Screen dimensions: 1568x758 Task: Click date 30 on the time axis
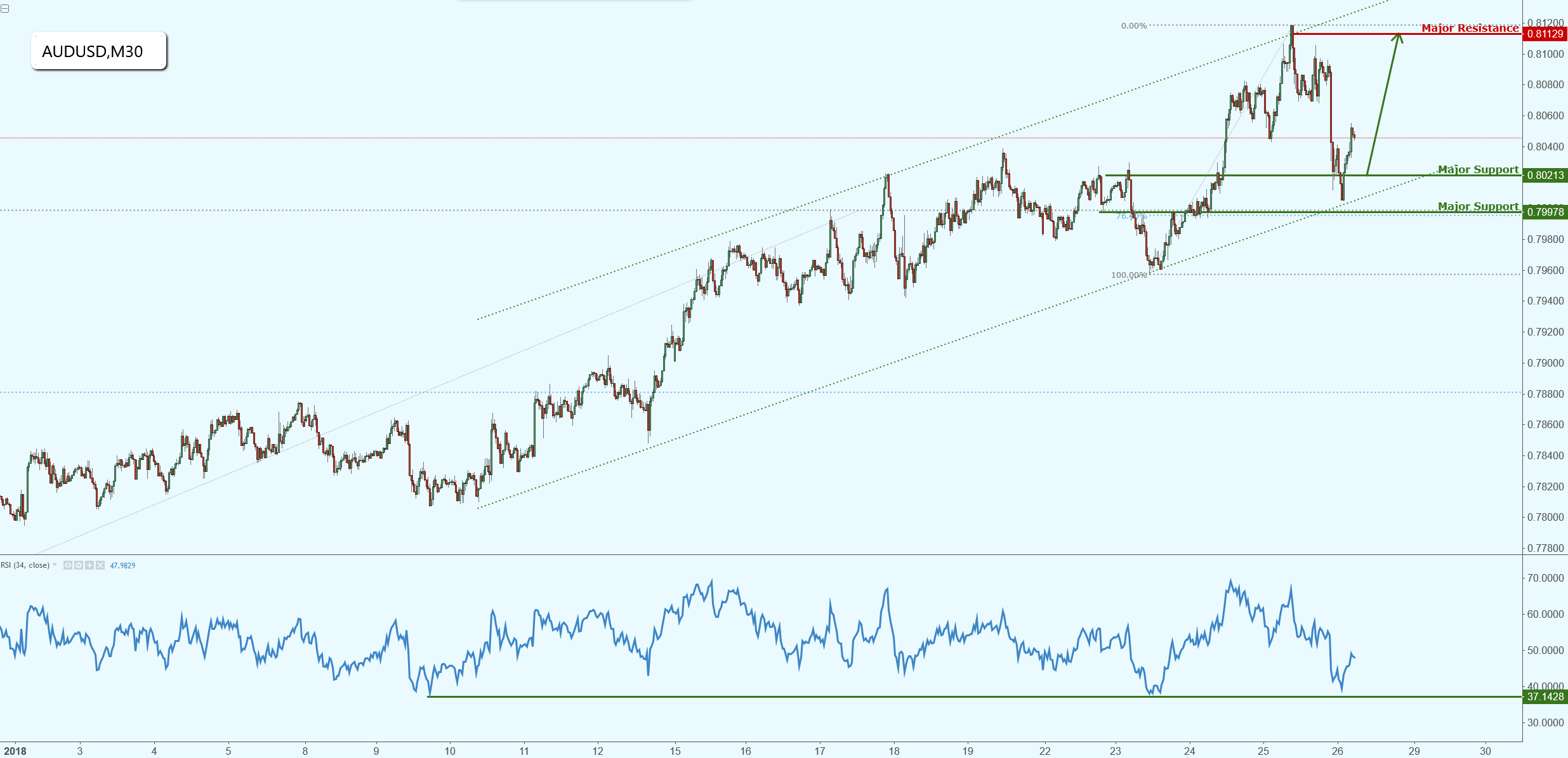(x=1485, y=751)
